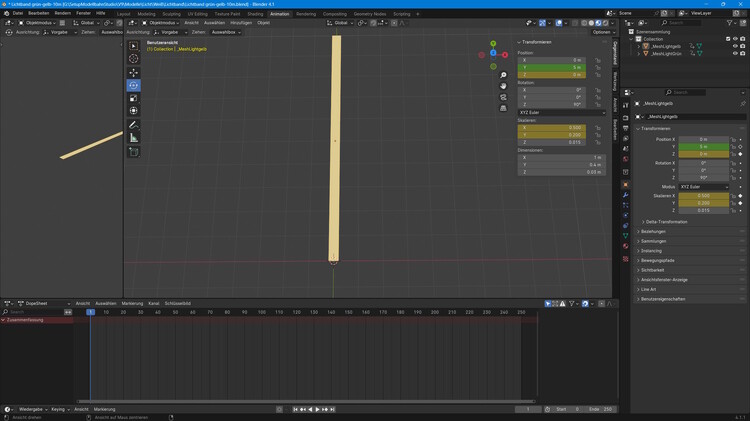This screenshot has width=750, height=421.
Task: Open the Hinzufügen menu in viewport header
Action: [241, 22]
